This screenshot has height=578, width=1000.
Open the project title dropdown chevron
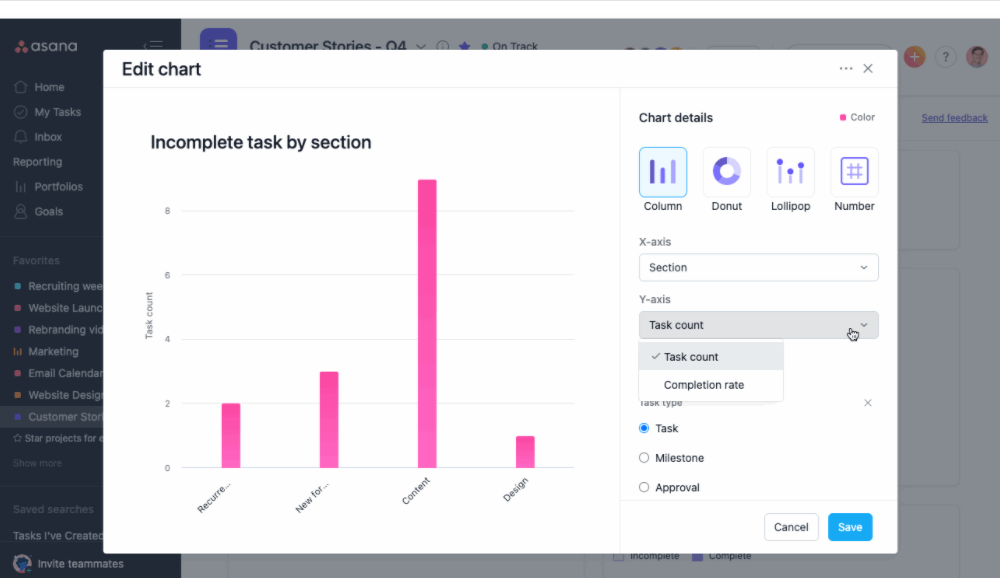420,47
